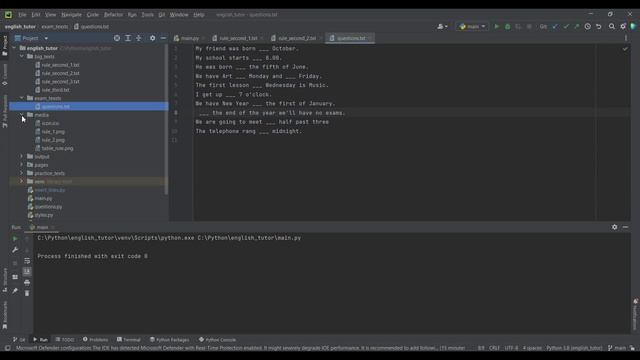Open the Tools menu
640x360 pixels.
pyautogui.click(x=147, y=15)
